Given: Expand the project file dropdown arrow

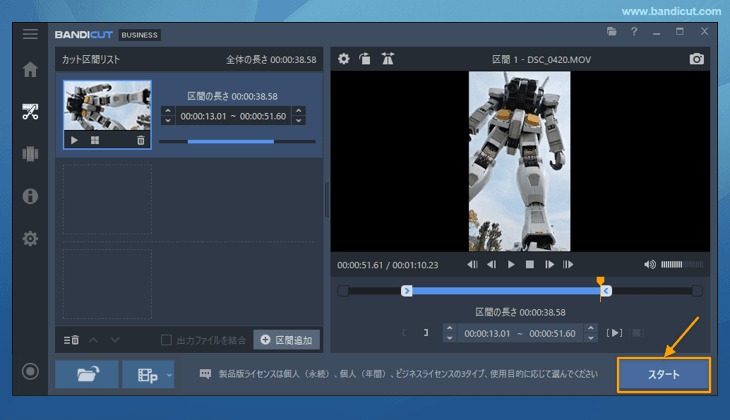Looking at the screenshot, I should click(169, 374).
